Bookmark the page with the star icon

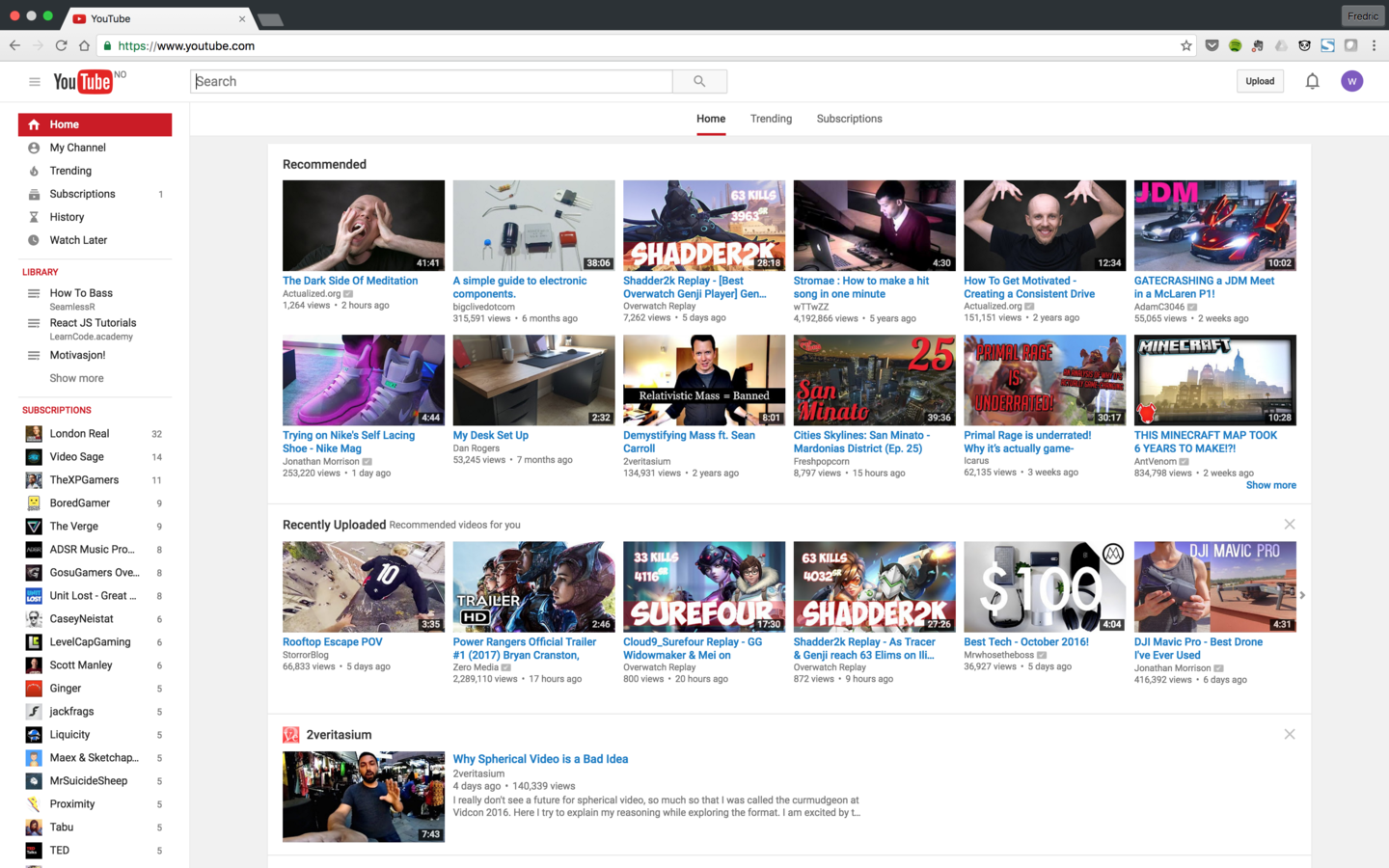(x=1186, y=45)
